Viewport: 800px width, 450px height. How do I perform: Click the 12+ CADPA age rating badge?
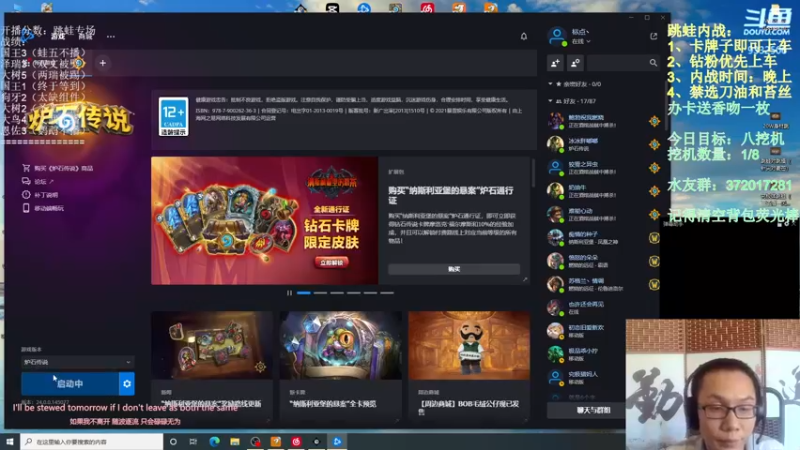[x=173, y=116]
